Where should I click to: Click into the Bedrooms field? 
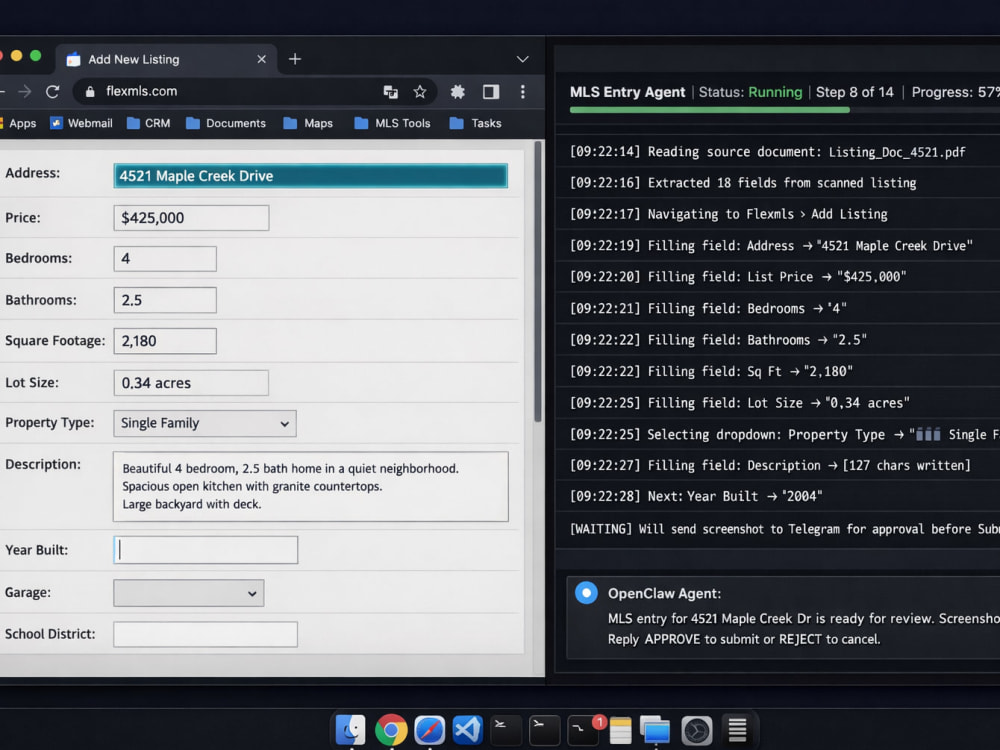click(x=165, y=259)
